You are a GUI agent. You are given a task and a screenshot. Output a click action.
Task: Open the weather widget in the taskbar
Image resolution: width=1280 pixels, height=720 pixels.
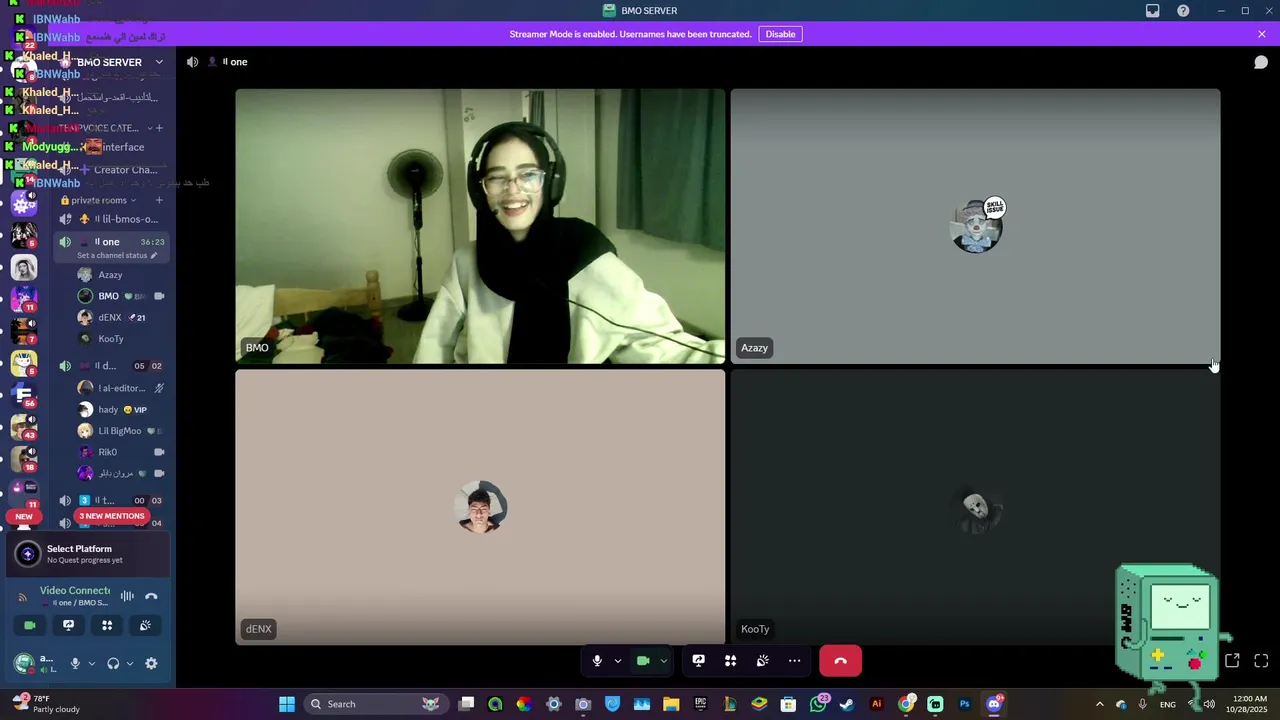[45, 704]
